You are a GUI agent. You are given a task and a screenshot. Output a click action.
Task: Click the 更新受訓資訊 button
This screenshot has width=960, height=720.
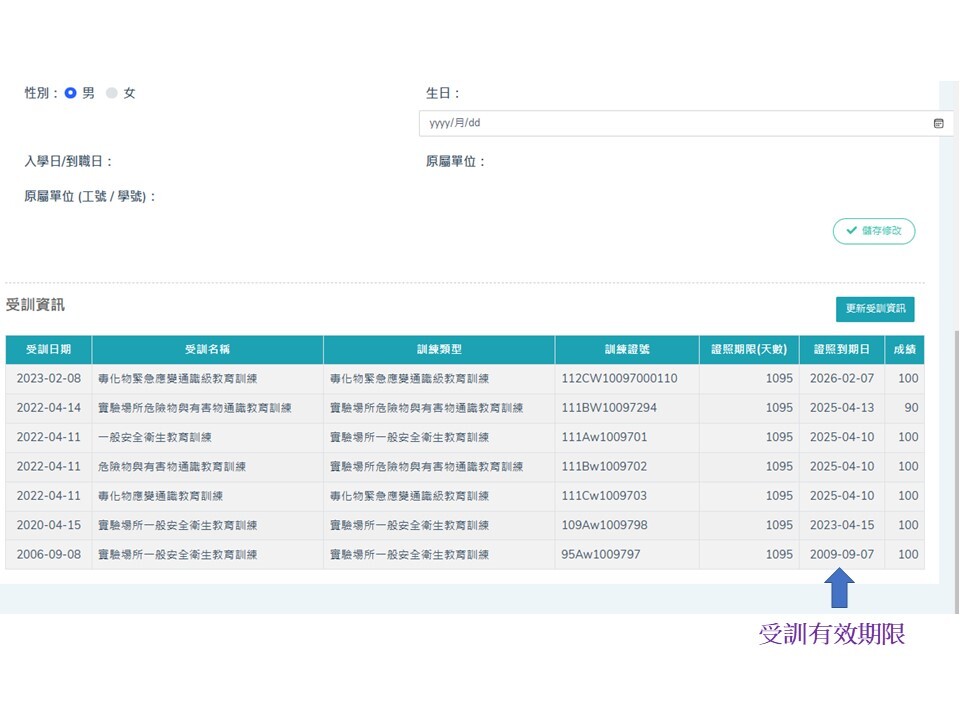tap(875, 309)
